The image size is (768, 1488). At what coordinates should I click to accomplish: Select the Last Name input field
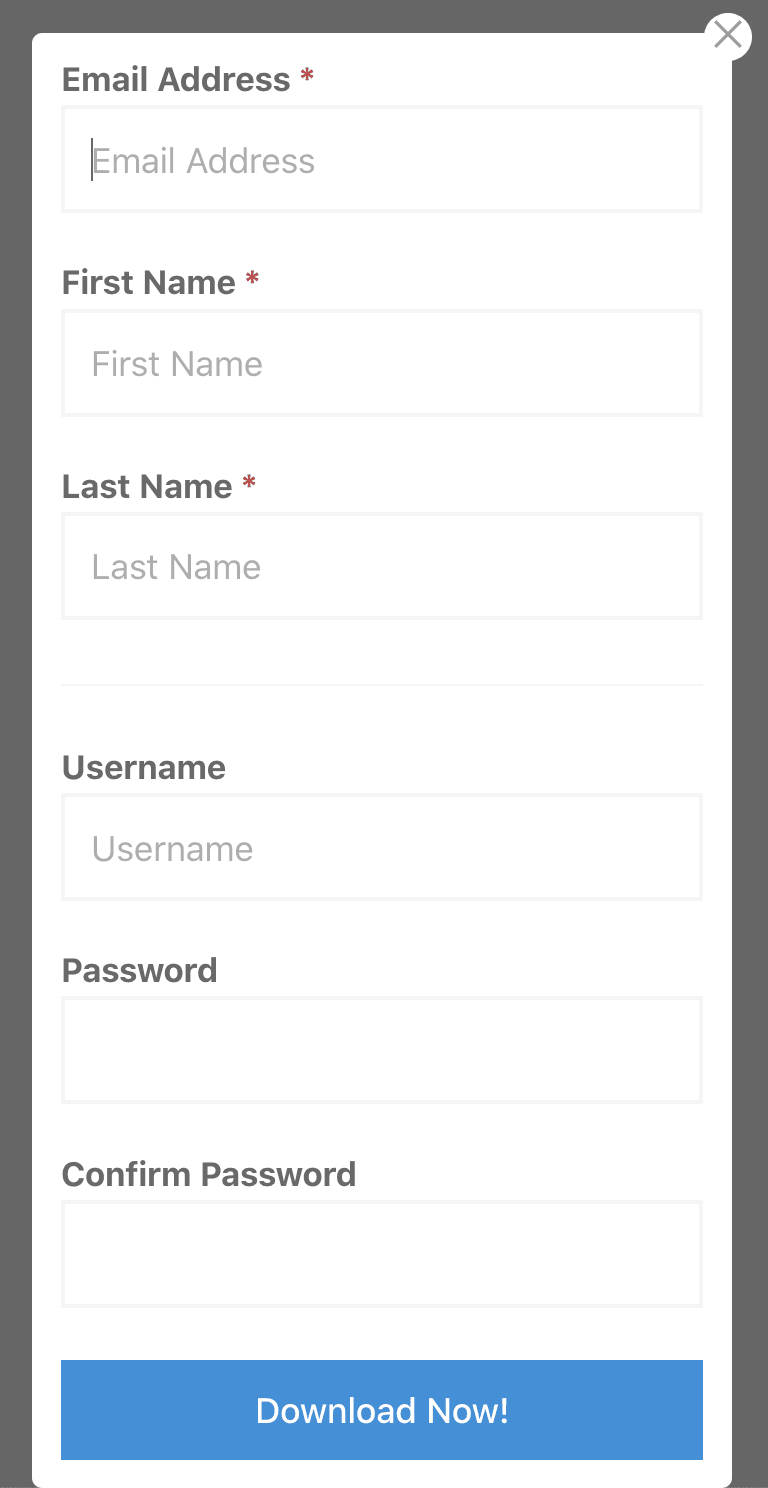pos(382,567)
